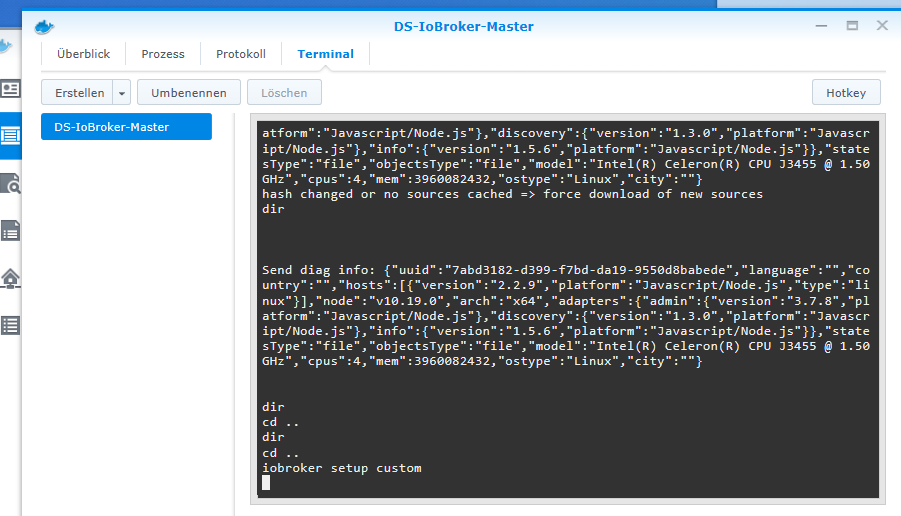Minimize the DS-IoBroker-Master window

[x=821, y=26]
